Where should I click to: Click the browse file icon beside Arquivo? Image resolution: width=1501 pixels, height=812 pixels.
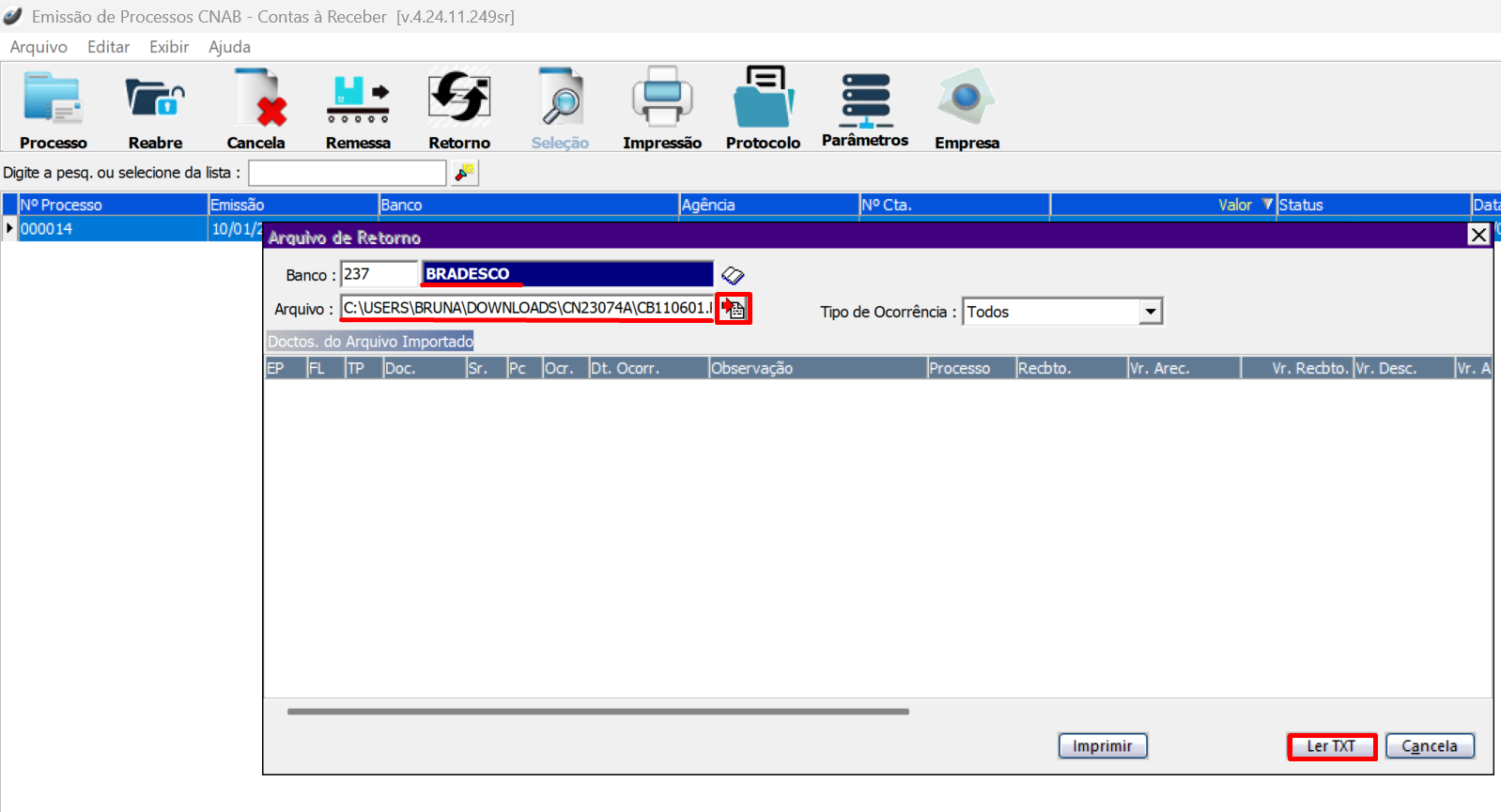point(734,309)
